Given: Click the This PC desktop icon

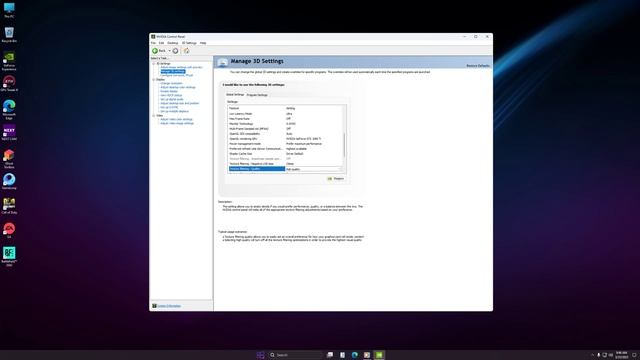Looking at the screenshot, I should pyautogui.click(x=9, y=10).
